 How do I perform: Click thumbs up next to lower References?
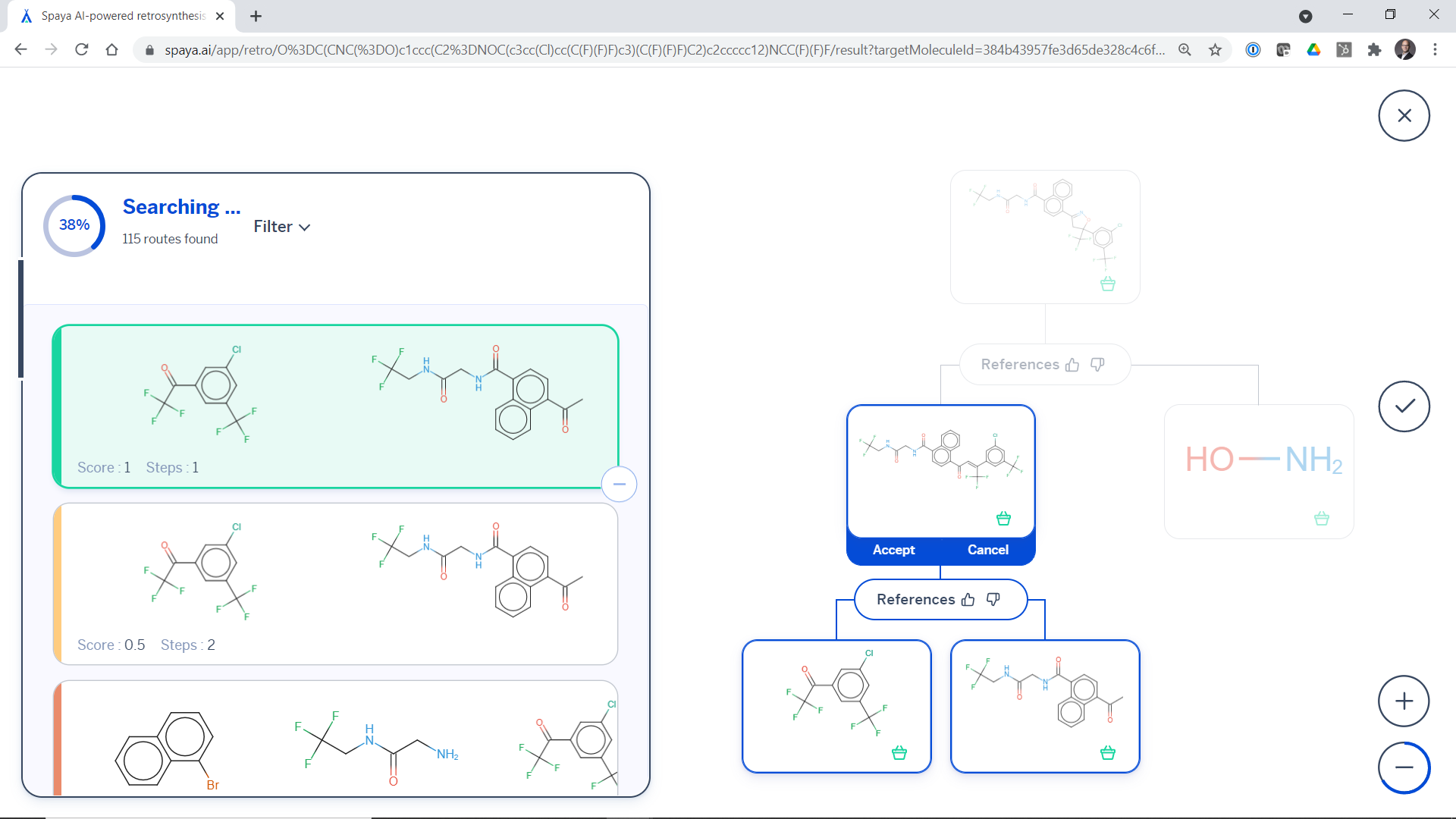pyautogui.click(x=968, y=600)
